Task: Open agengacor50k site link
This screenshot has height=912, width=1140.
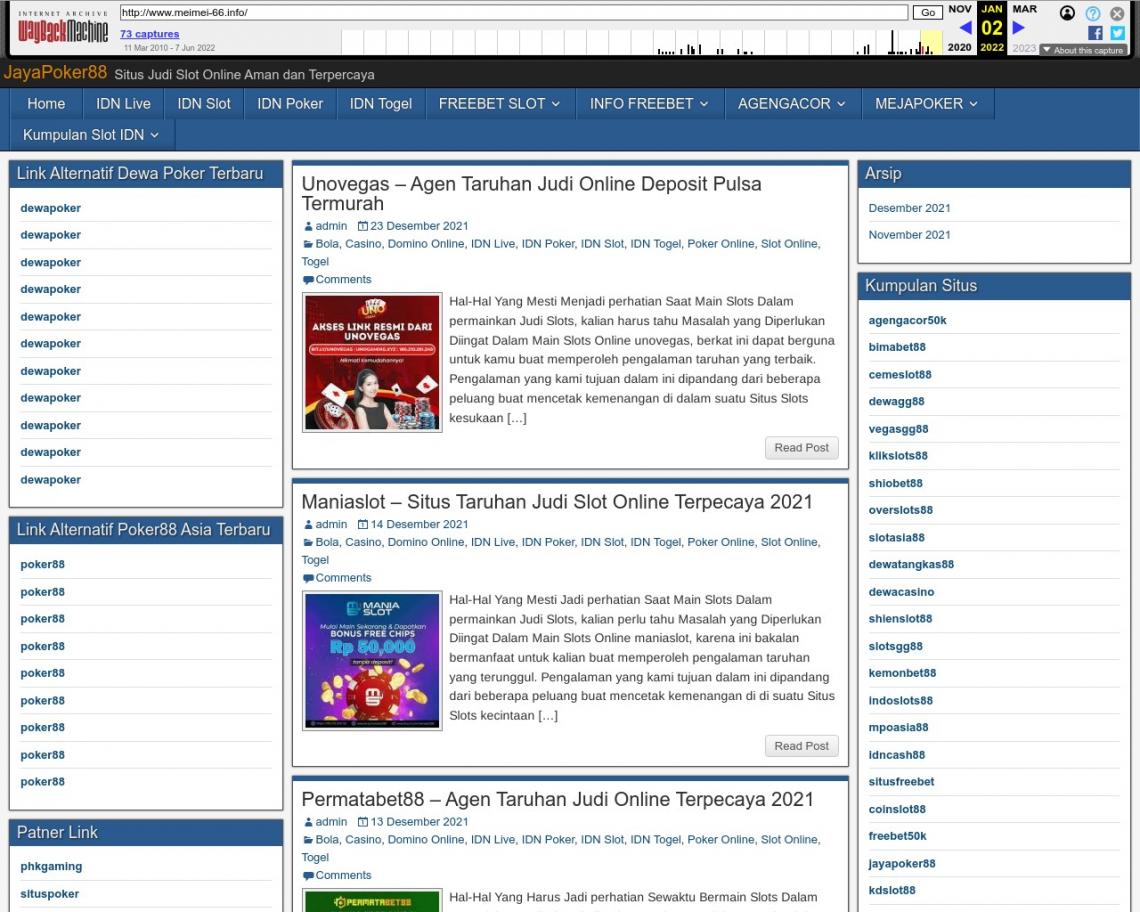Action: pos(907,320)
